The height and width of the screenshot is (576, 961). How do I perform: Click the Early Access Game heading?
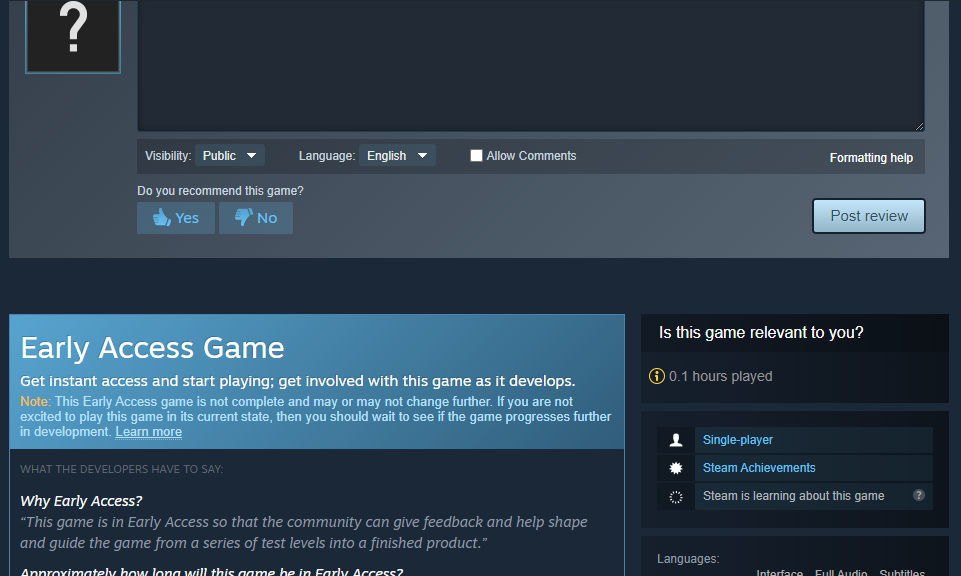tap(152, 348)
